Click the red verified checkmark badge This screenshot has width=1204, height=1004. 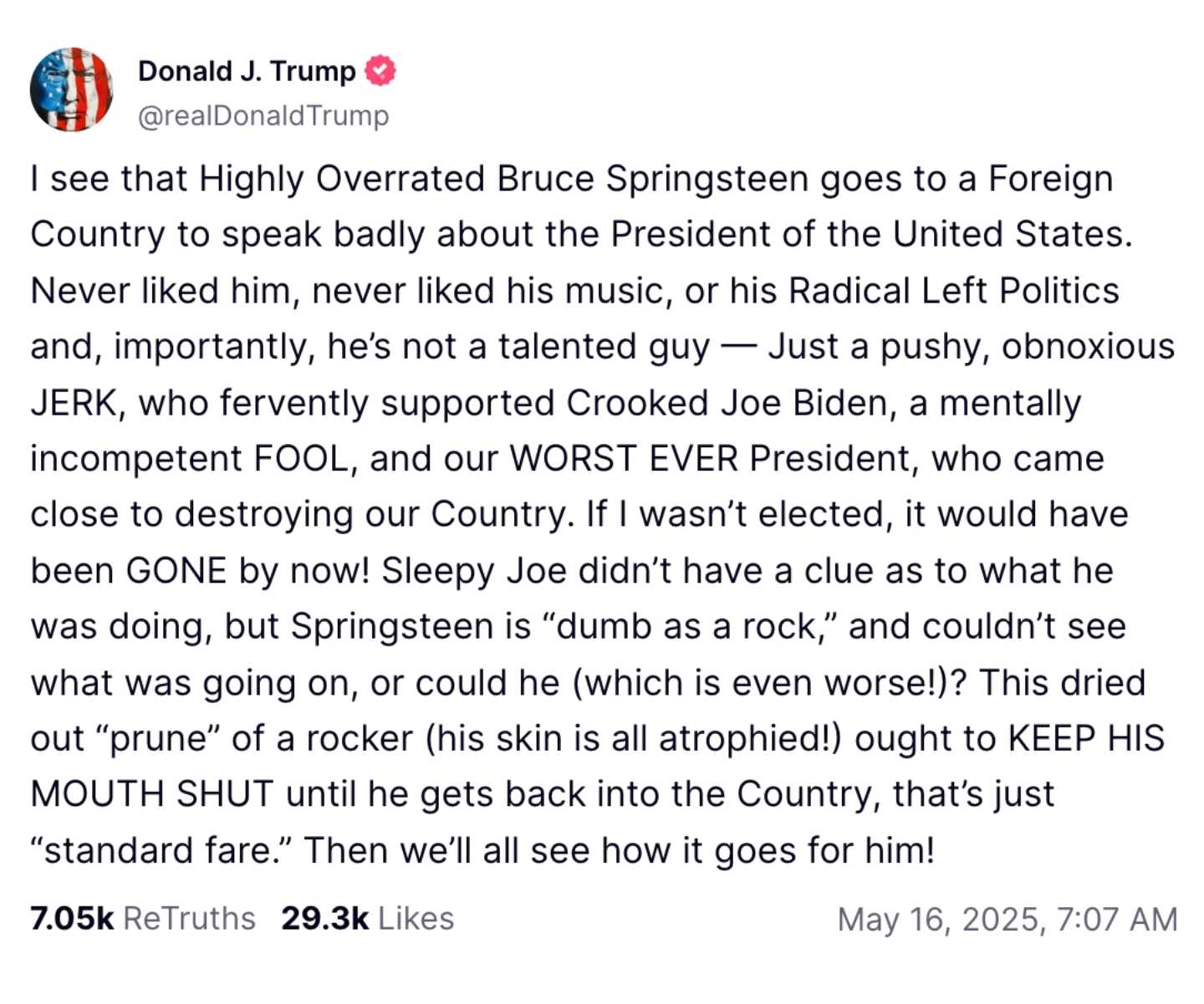click(x=380, y=71)
